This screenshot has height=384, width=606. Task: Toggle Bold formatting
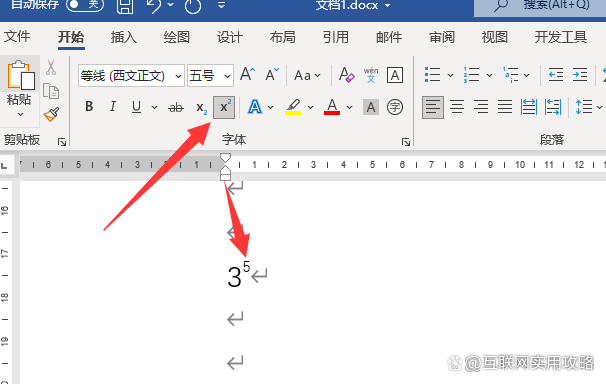coord(89,107)
